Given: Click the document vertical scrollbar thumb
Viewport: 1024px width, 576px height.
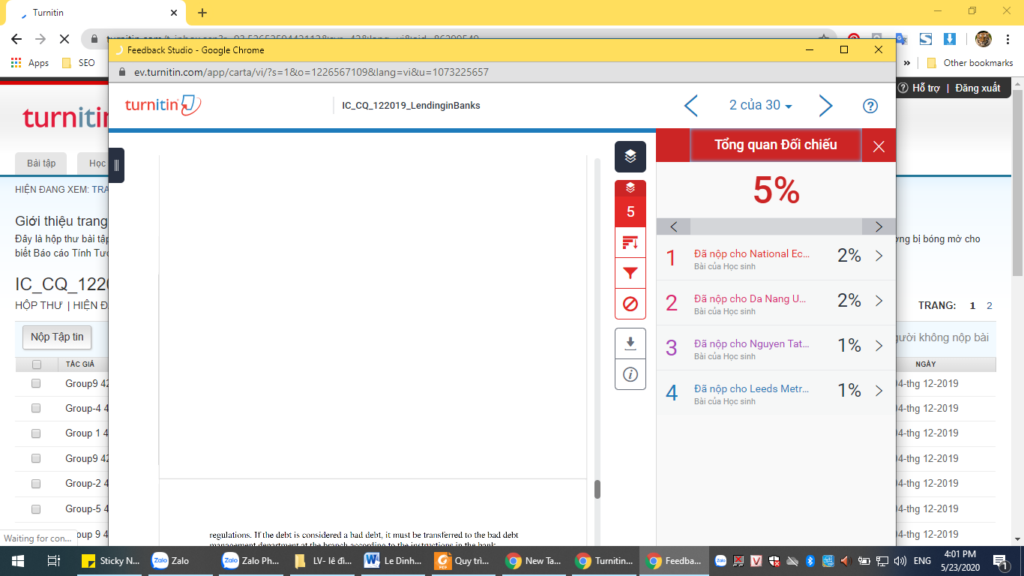Looking at the screenshot, I should [x=597, y=489].
